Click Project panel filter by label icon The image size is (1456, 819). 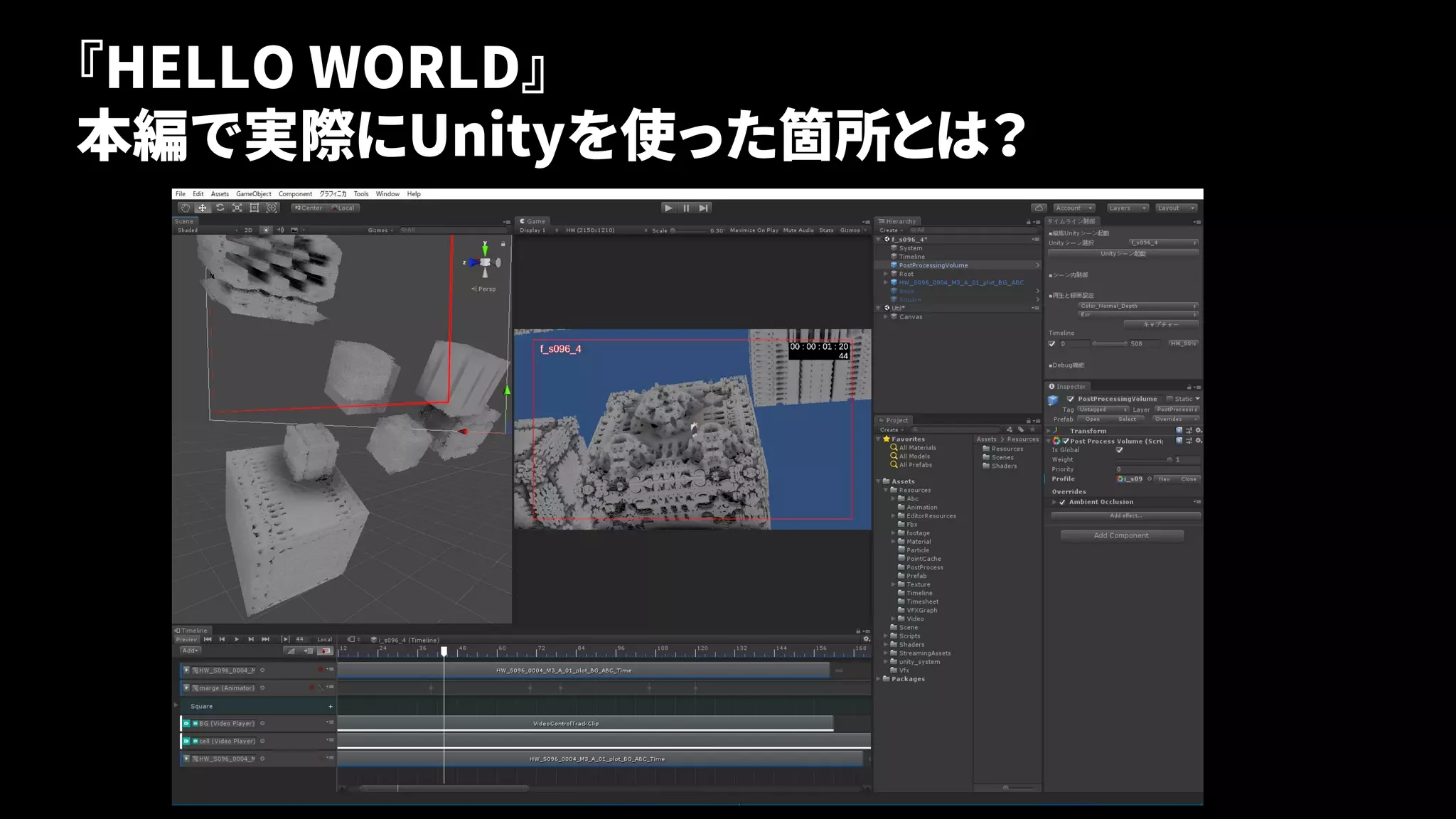click(x=1021, y=429)
